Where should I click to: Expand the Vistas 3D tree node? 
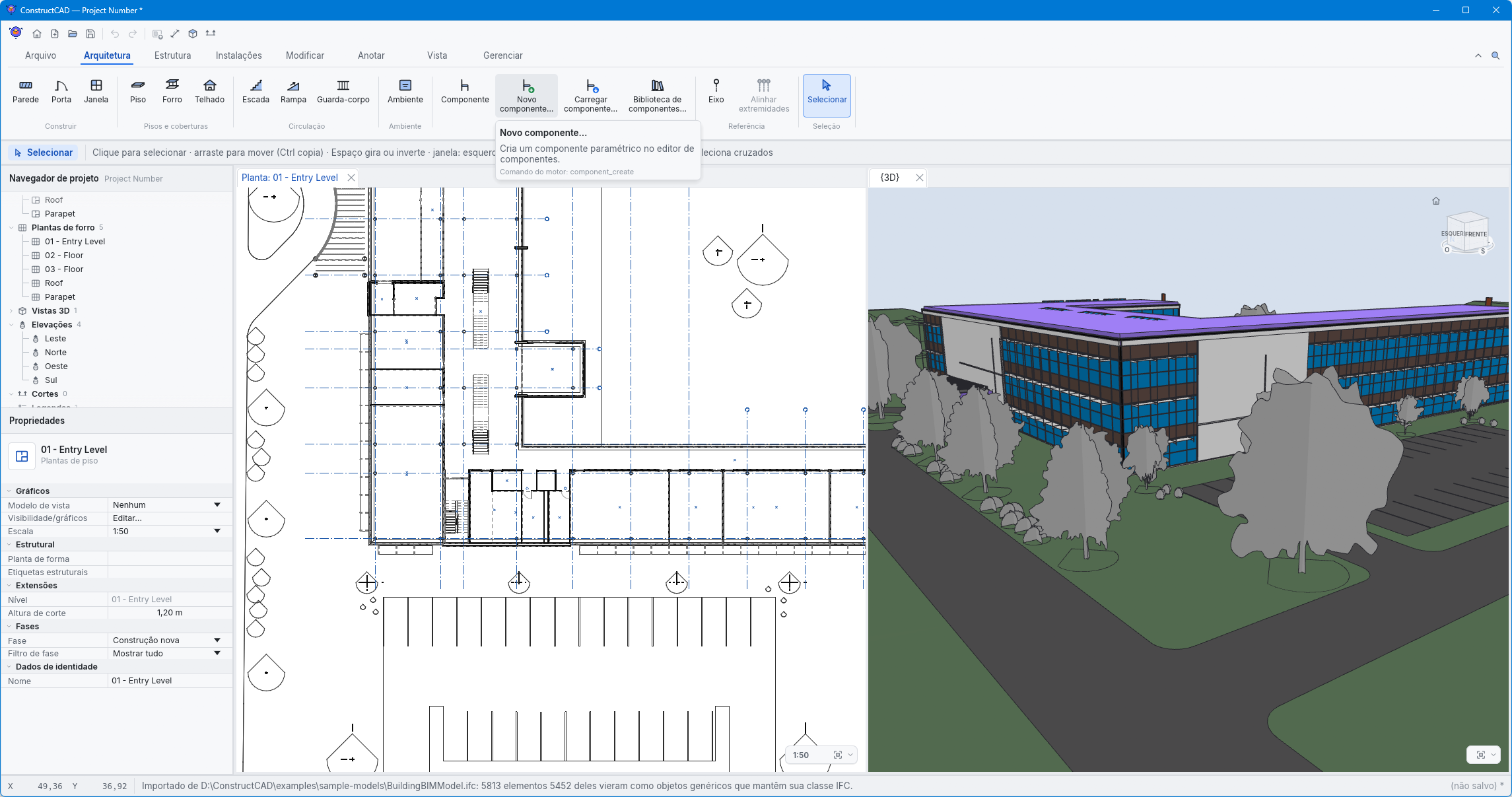coord(11,311)
